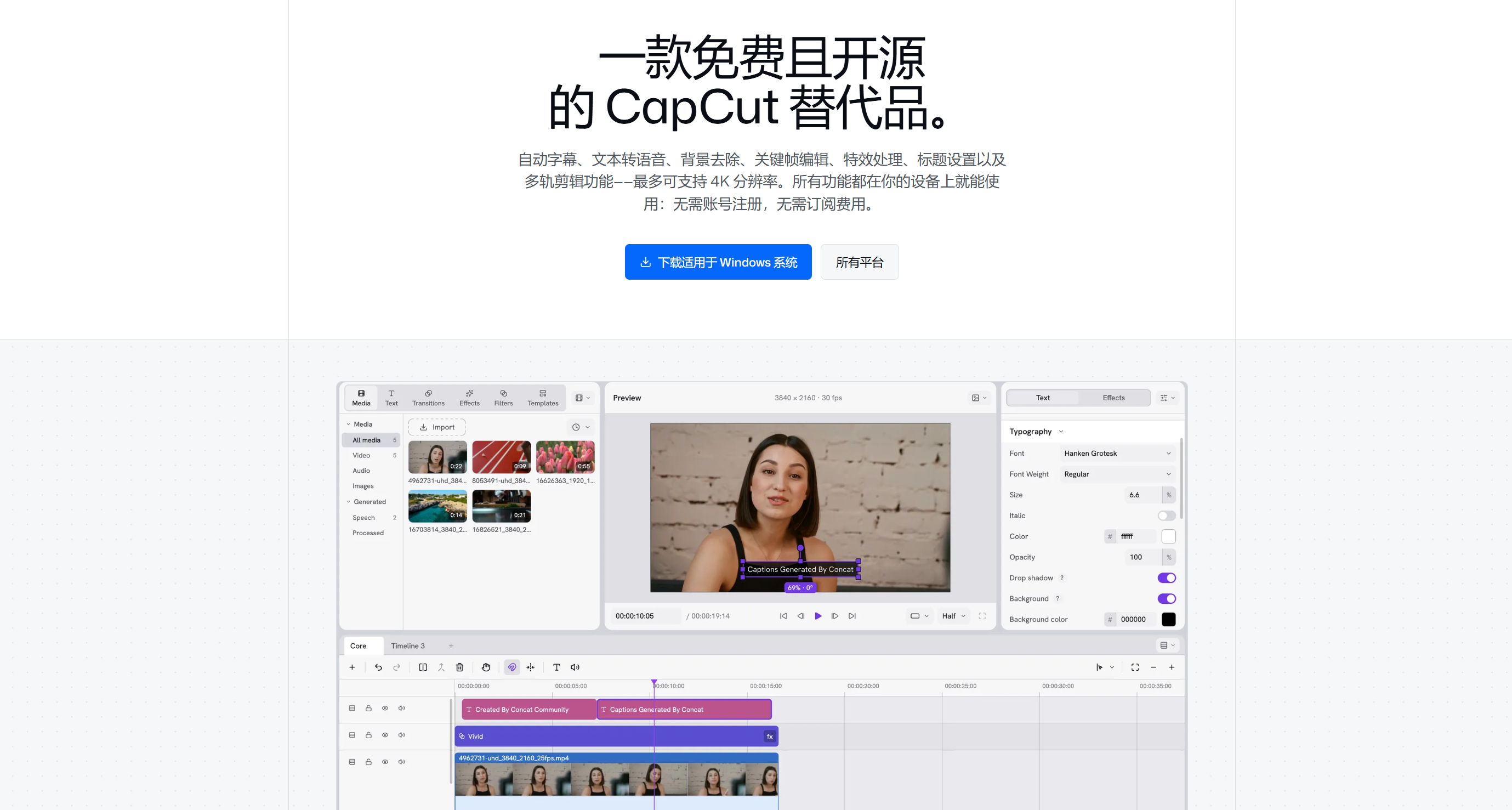Image resolution: width=1512 pixels, height=810 pixels.
Task: Jump to start of preview playback
Action: (x=783, y=616)
